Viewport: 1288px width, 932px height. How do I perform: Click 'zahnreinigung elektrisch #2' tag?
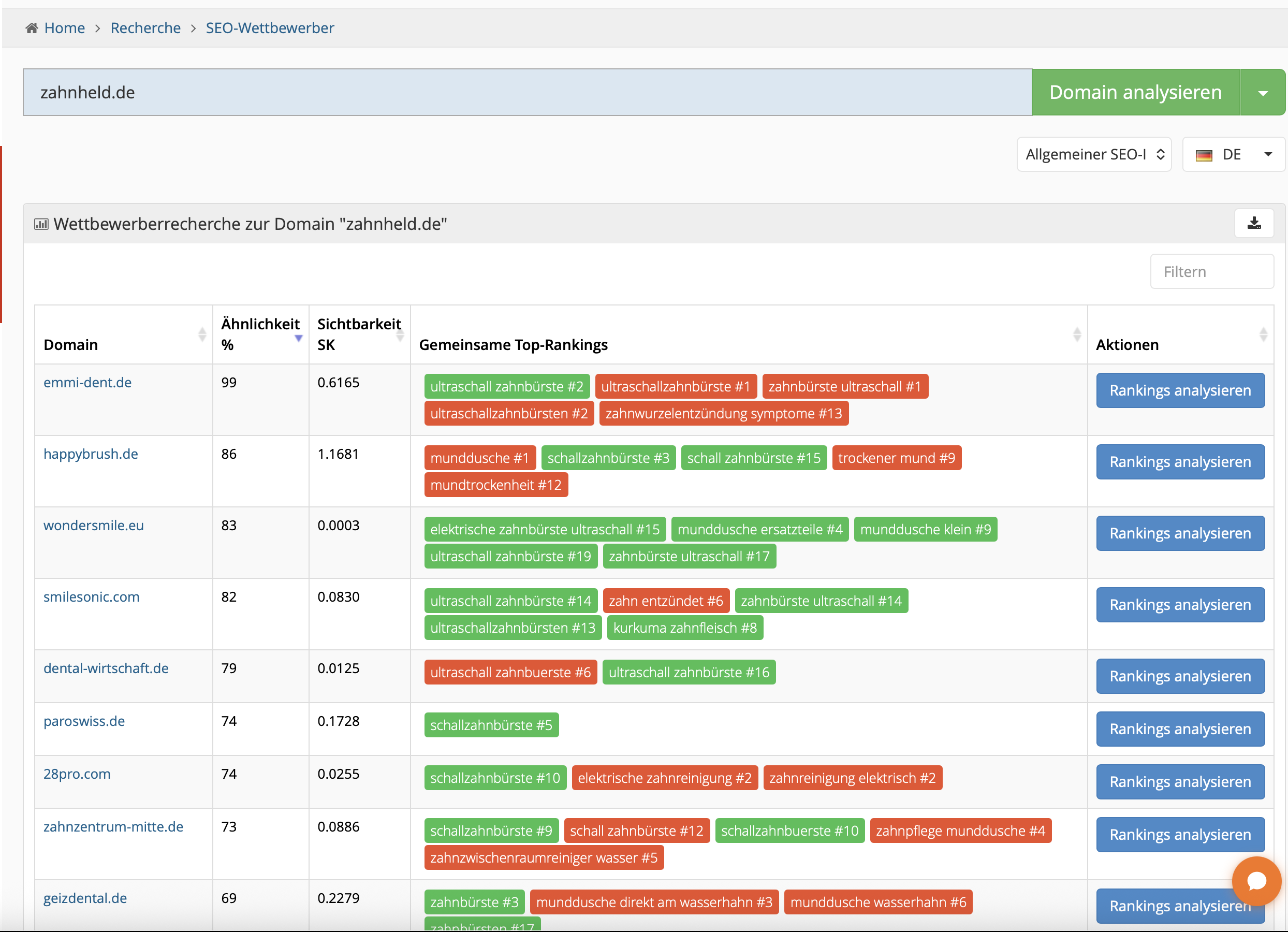tap(853, 779)
